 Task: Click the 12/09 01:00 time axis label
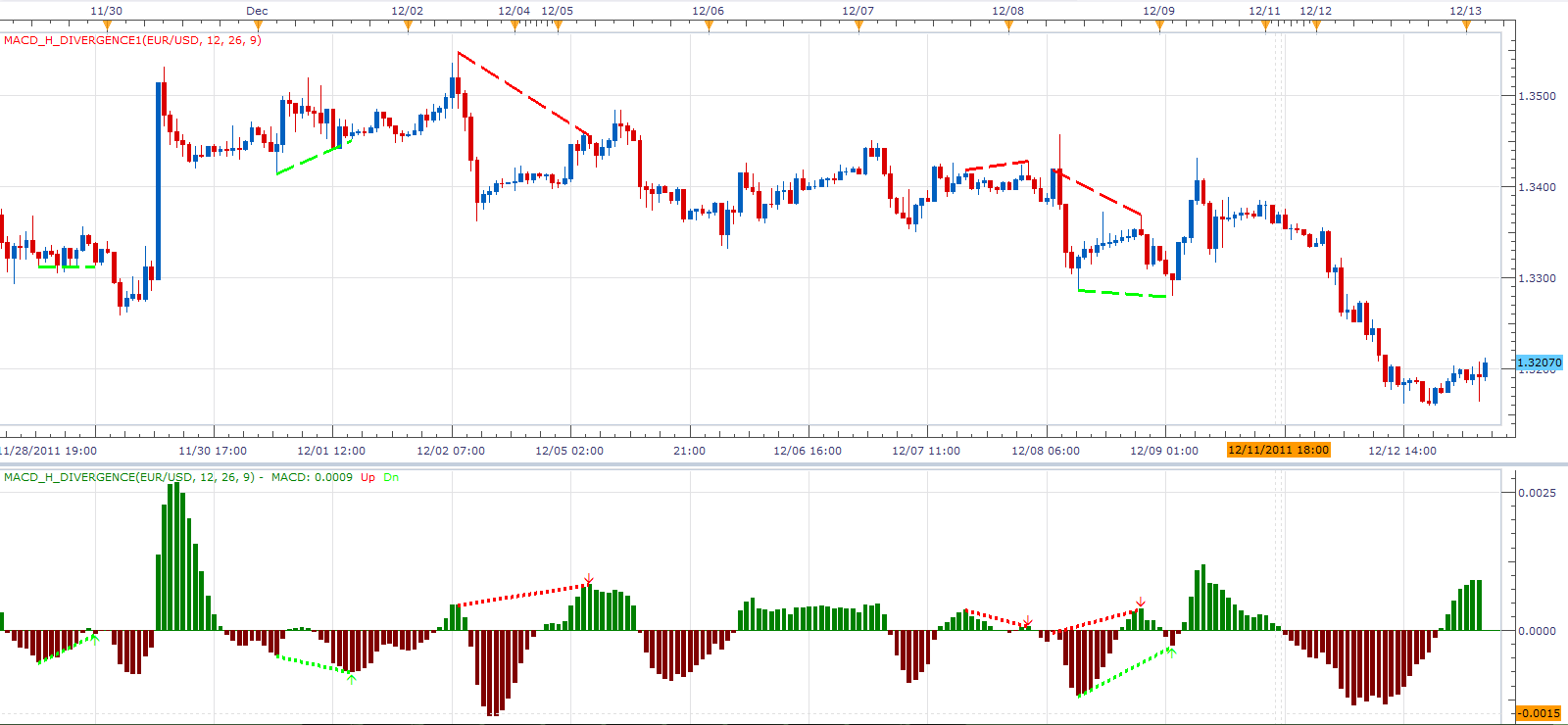[x=1164, y=451]
